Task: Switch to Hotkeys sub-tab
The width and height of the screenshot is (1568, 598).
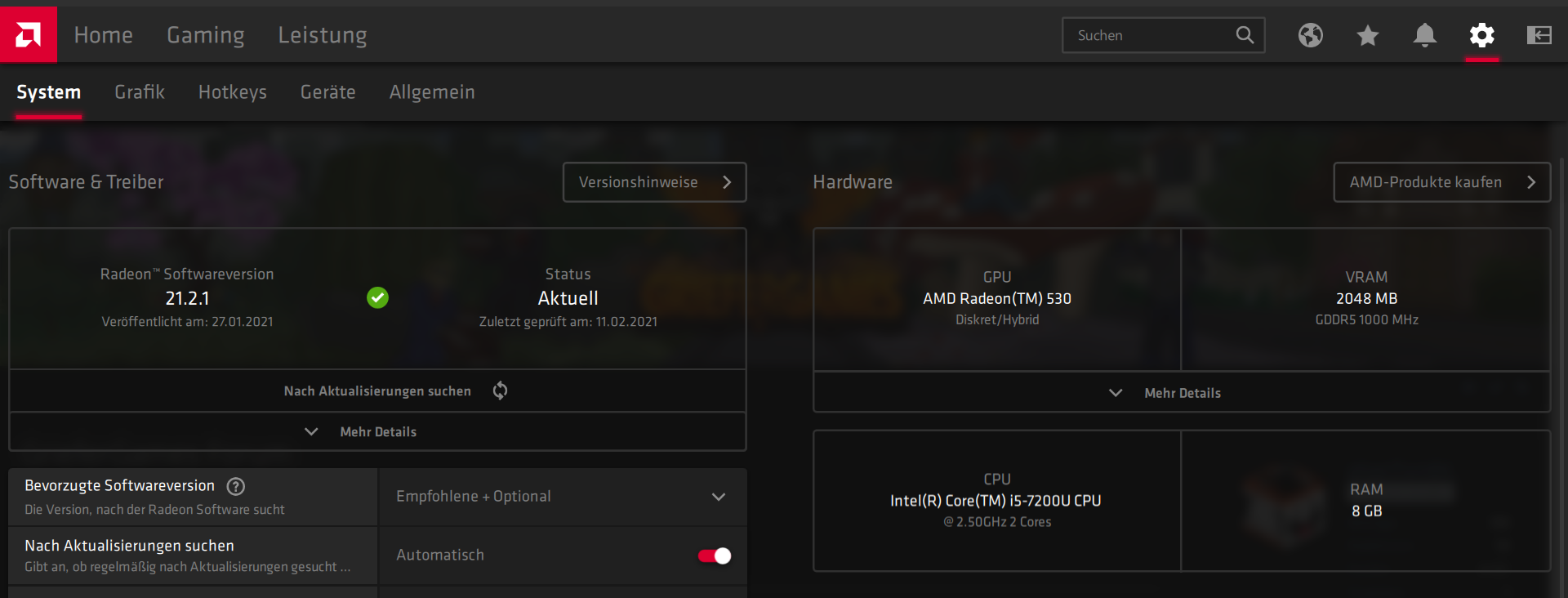Action: click(x=233, y=92)
